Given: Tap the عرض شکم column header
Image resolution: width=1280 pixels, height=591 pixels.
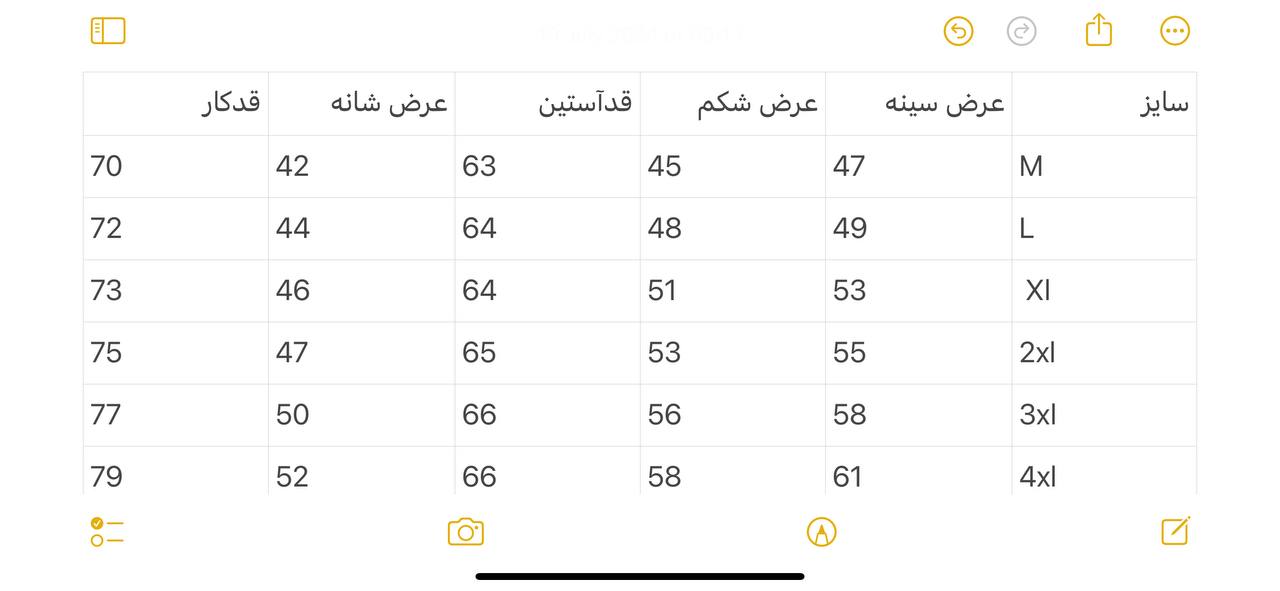Looking at the screenshot, I should click(733, 104).
